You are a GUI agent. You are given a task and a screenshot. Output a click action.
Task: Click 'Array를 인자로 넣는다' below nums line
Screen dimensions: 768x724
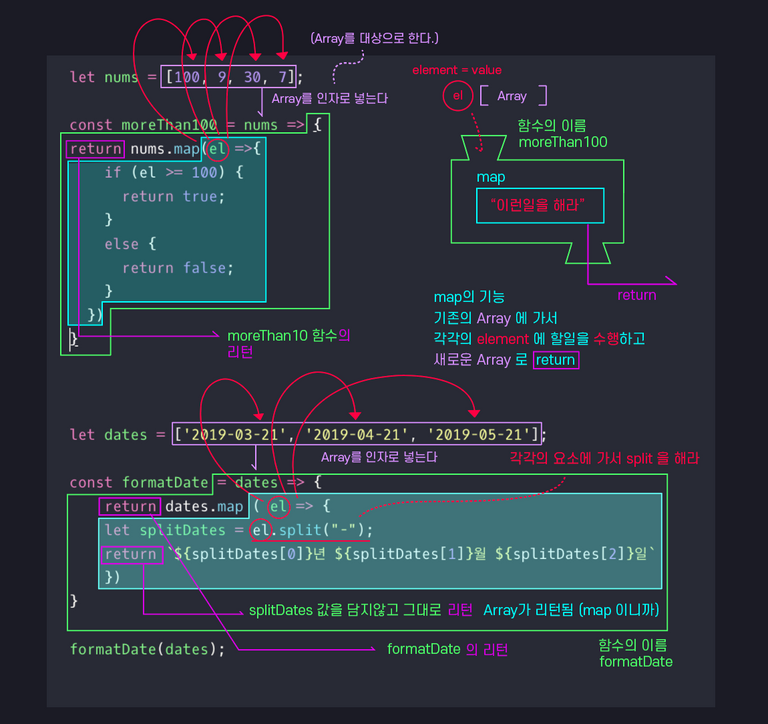pyautogui.click(x=330, y=98)
